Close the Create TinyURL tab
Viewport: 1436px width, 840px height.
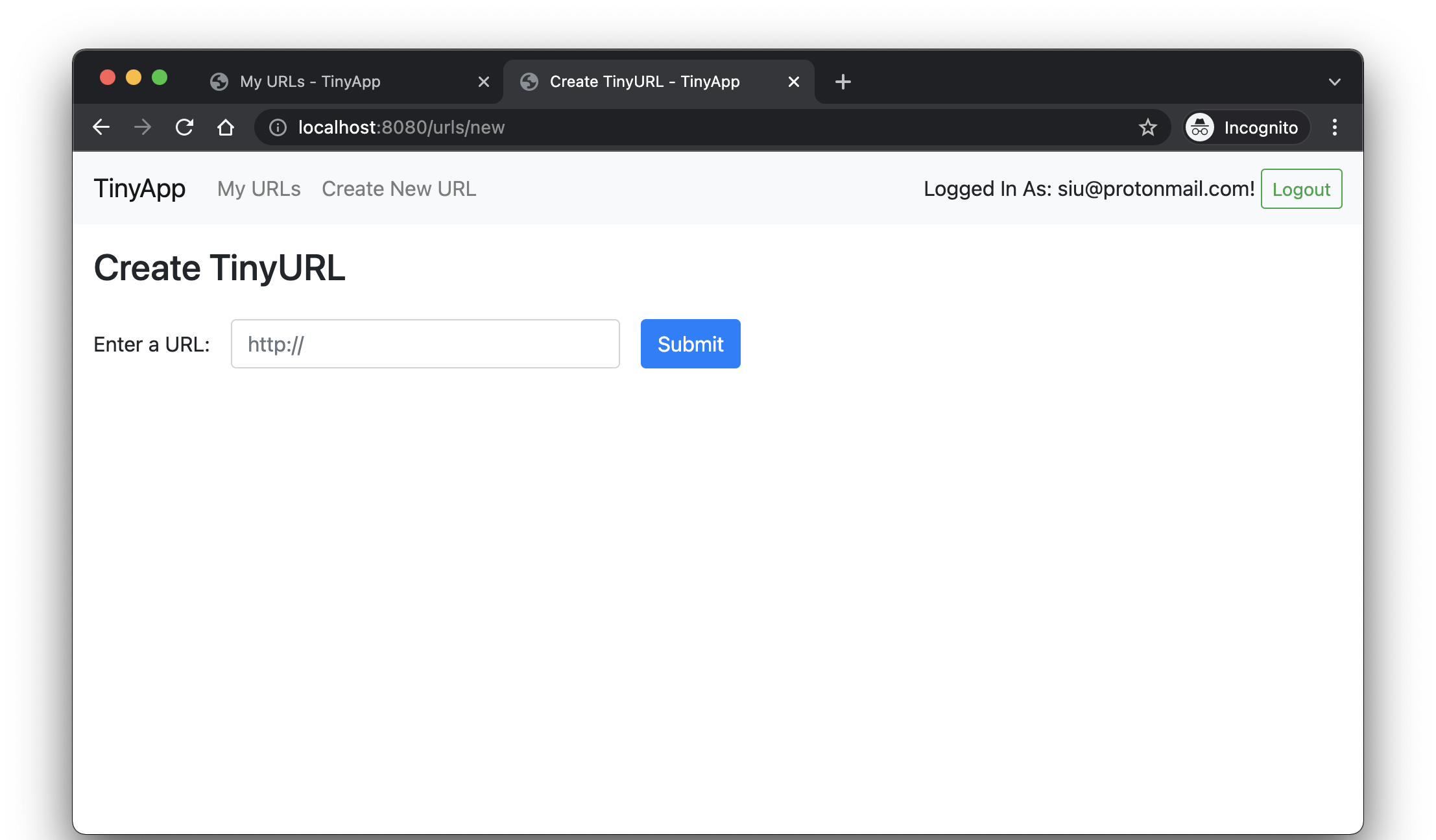(794, 82)
